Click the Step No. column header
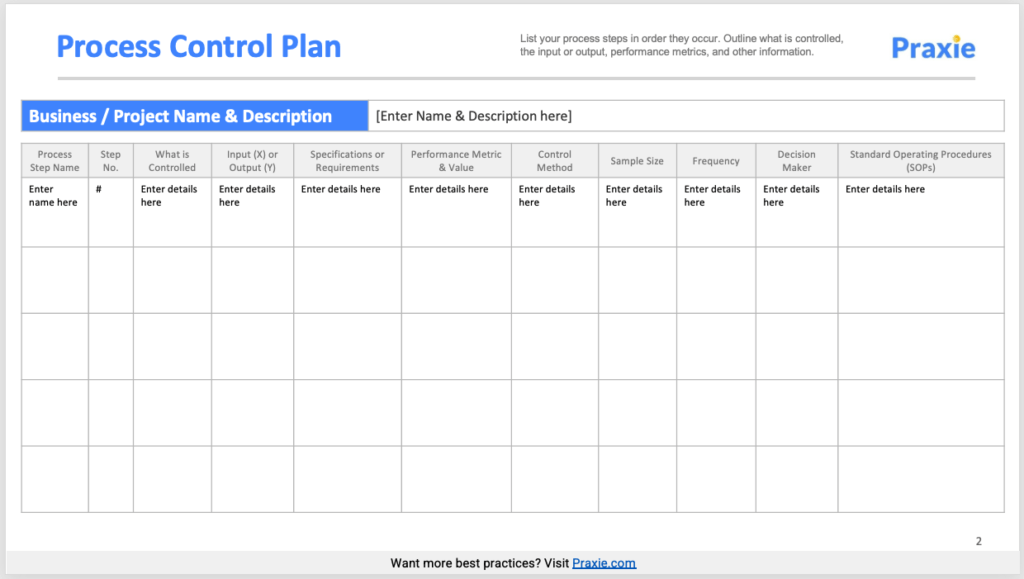 pos(110,161)
